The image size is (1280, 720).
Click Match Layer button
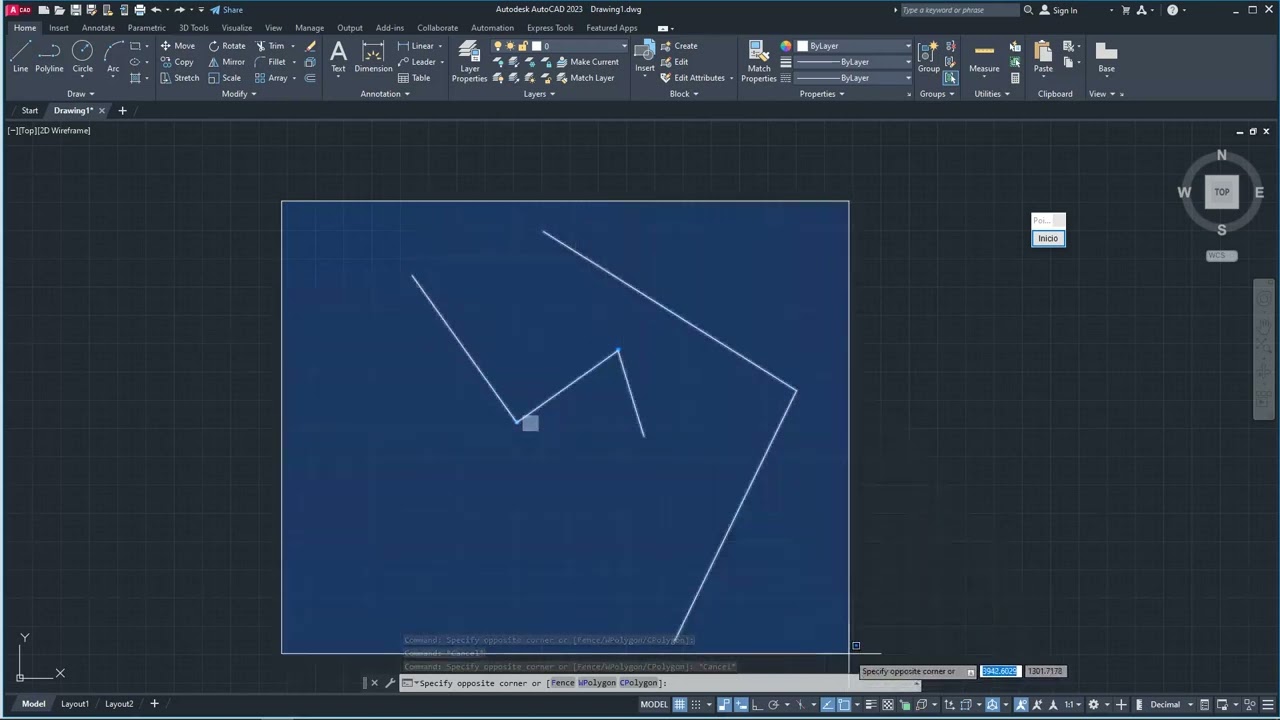pyautogui.click(x=585, y=78)
